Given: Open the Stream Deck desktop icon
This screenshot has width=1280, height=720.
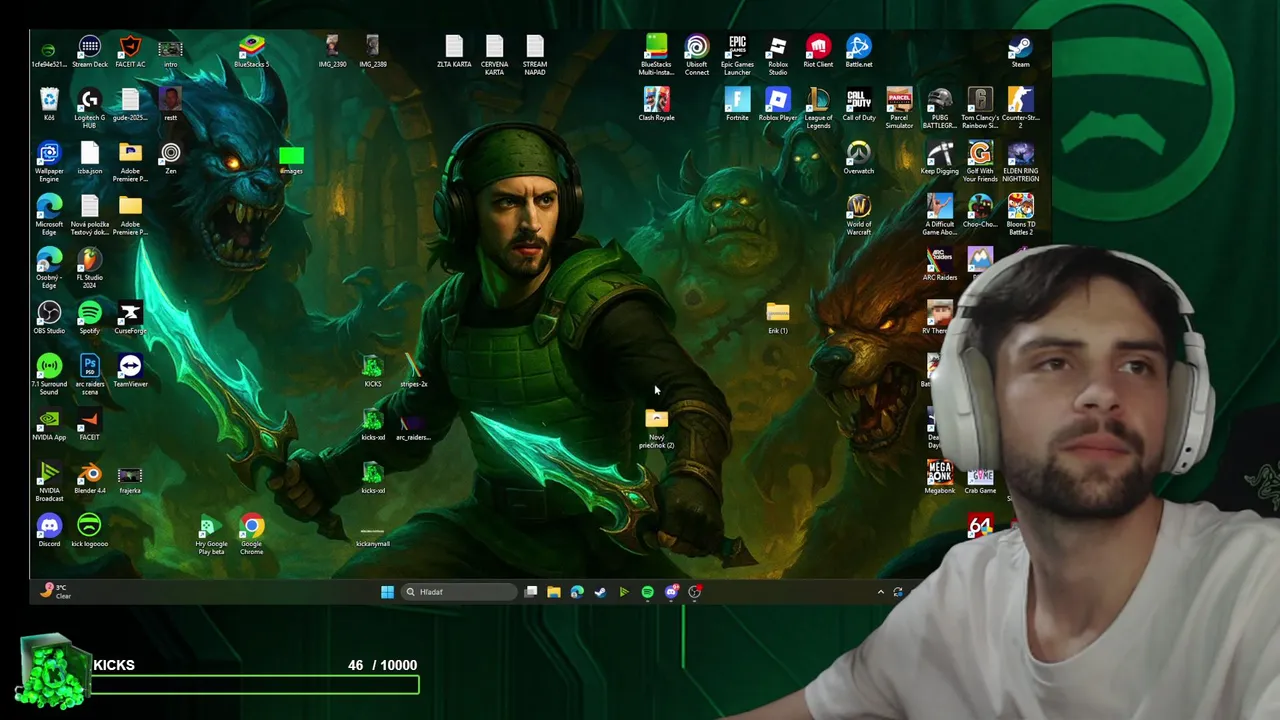Looking at the screenshot, I should coord(90,52).
